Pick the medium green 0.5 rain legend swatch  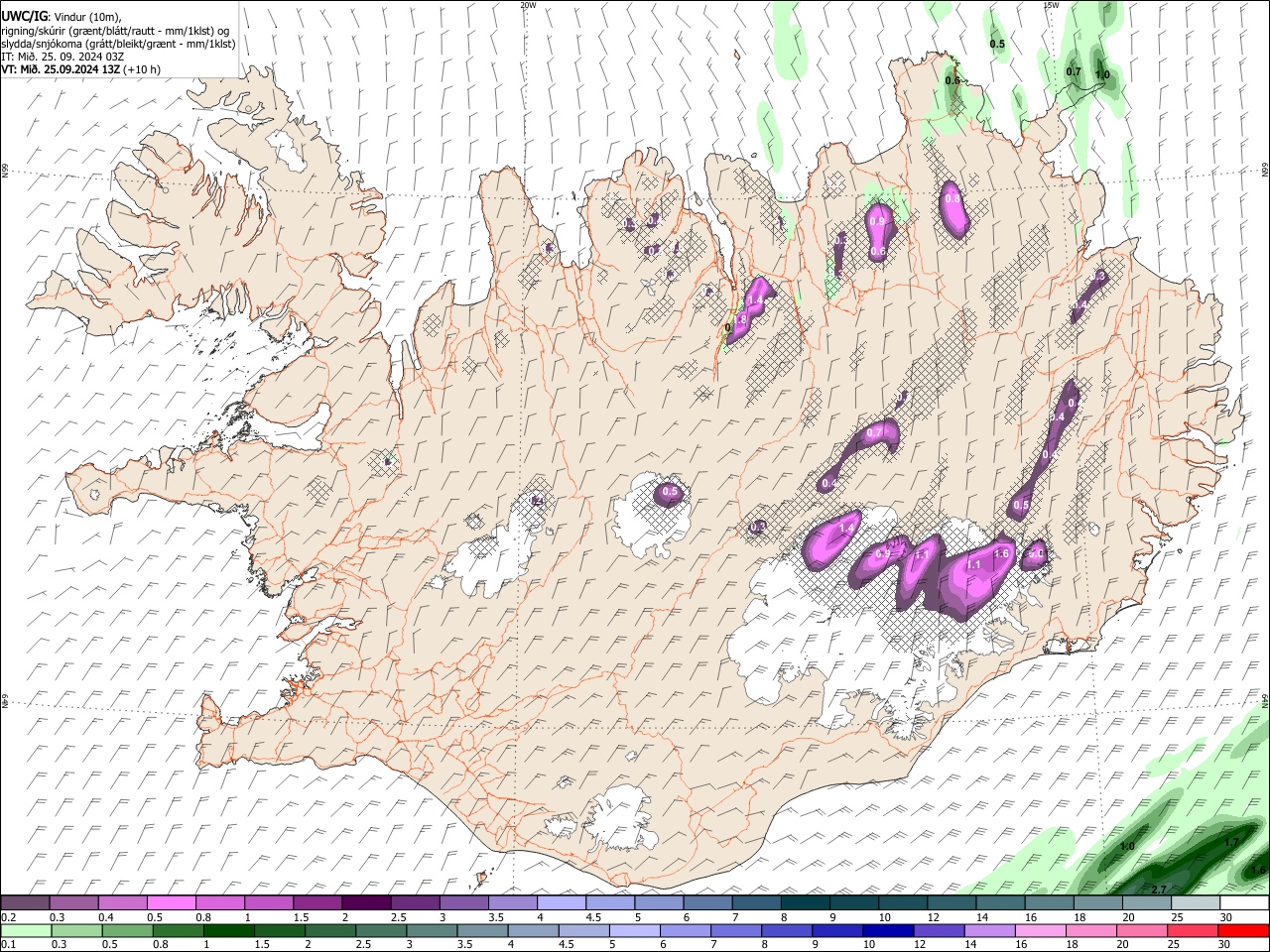point(127,930)
